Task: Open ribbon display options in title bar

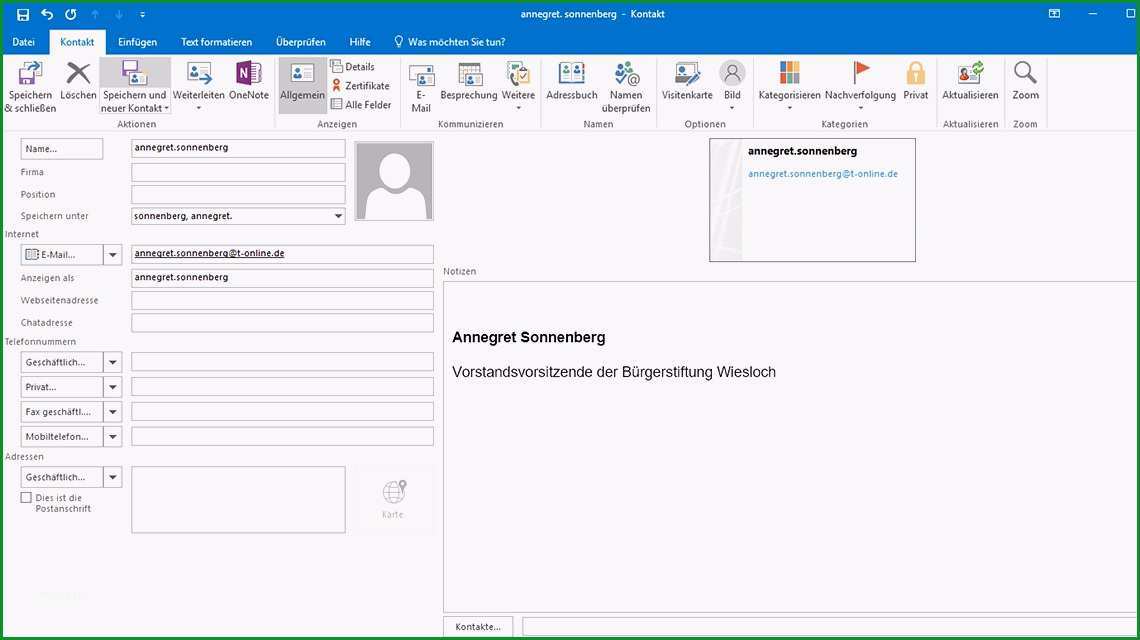Action: [x=1054, y=14]
